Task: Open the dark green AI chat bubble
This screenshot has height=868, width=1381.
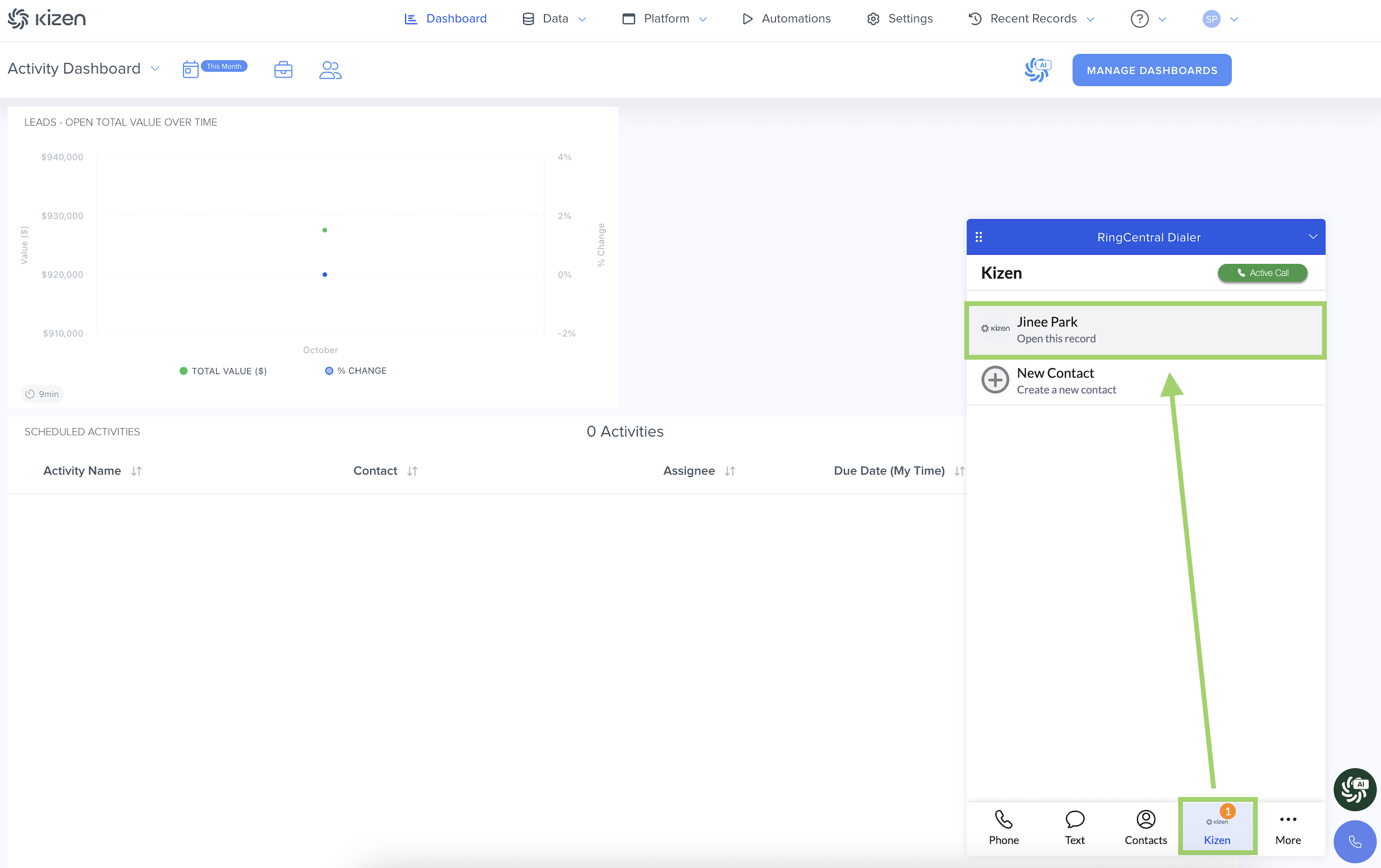Action: pyautogui.click(x=1355, y=789)
